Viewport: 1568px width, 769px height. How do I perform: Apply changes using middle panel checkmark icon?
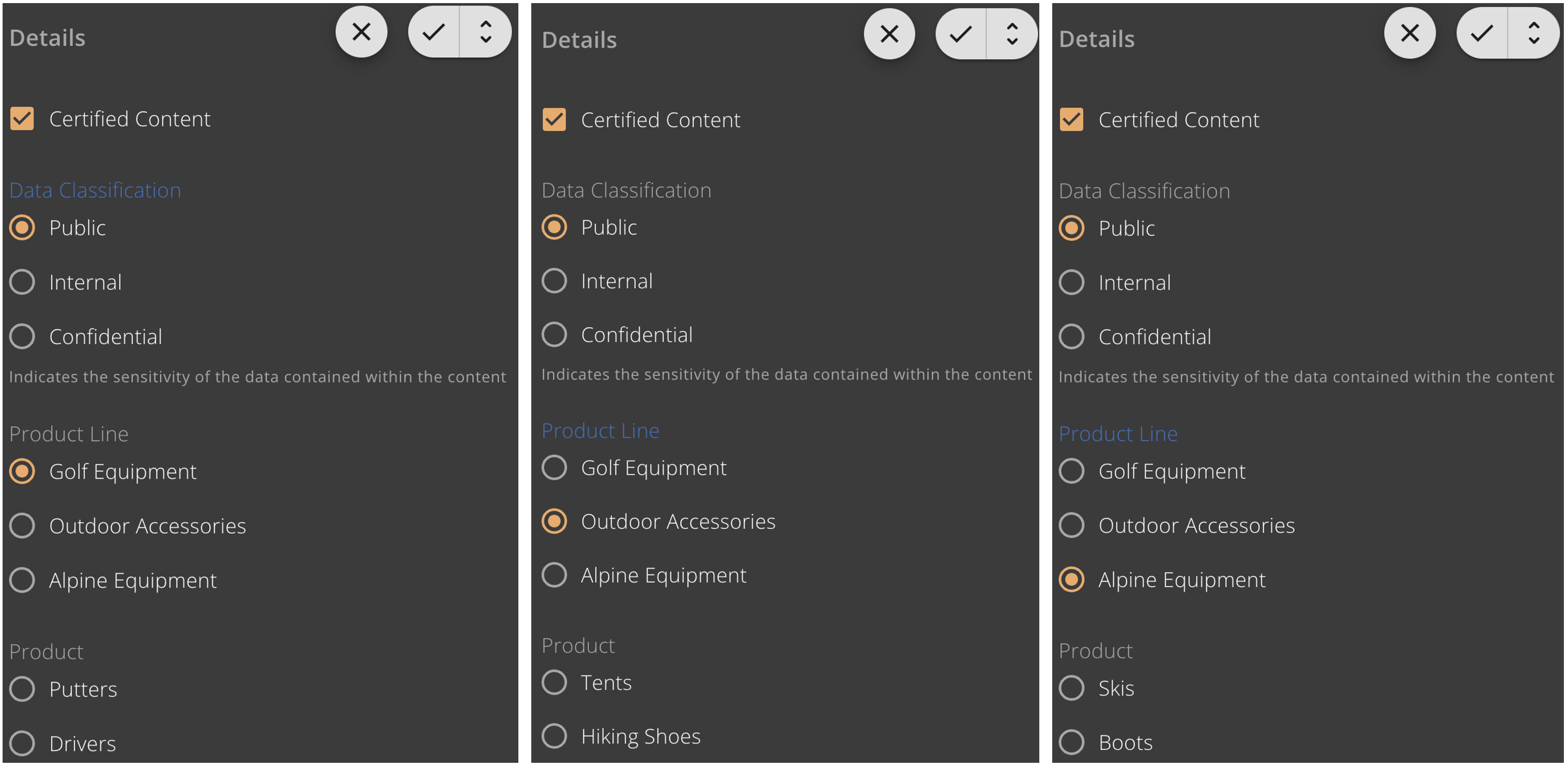click(x=961, y=34)
